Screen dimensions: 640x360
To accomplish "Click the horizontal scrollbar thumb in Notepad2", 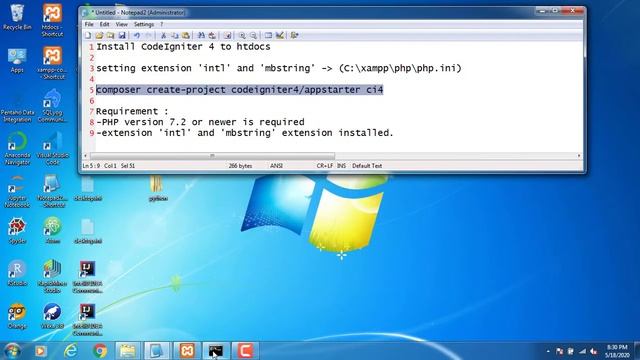I will [x=212, y=156].
